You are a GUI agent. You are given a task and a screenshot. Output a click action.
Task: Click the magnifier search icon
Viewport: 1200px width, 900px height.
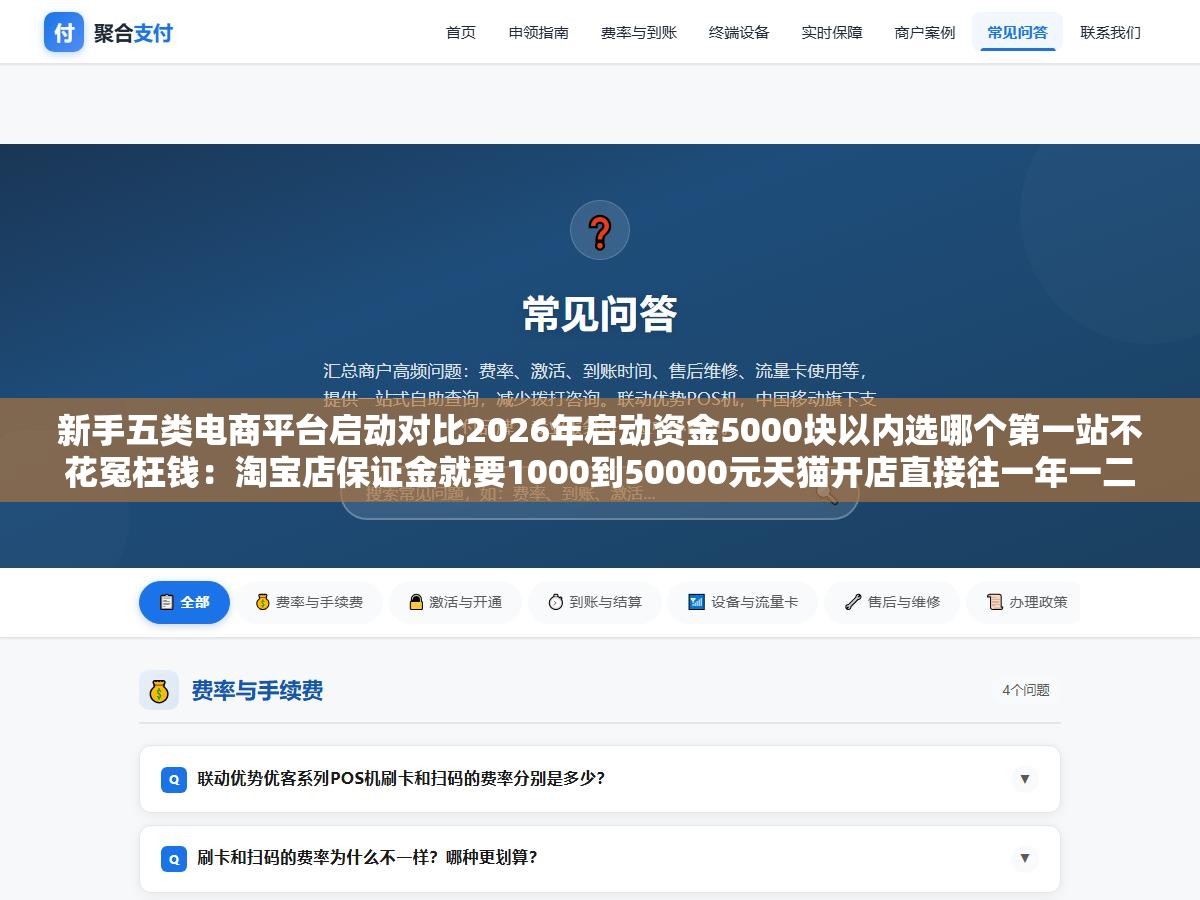pos(828,493)
